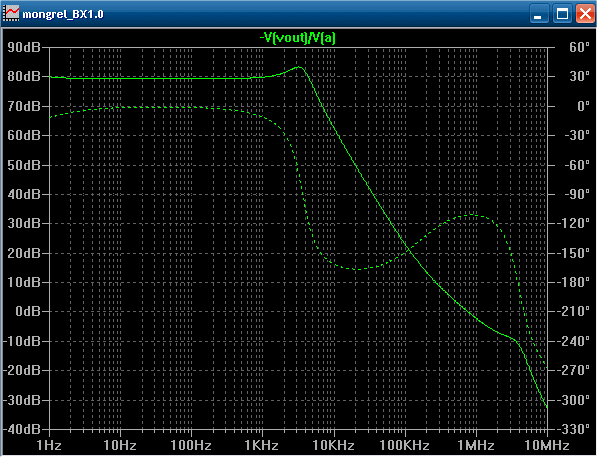Click the 10MHz frequency axis label
Image resolution: width=597 pixels, height=457 pixels.
(x=547, y=445)
